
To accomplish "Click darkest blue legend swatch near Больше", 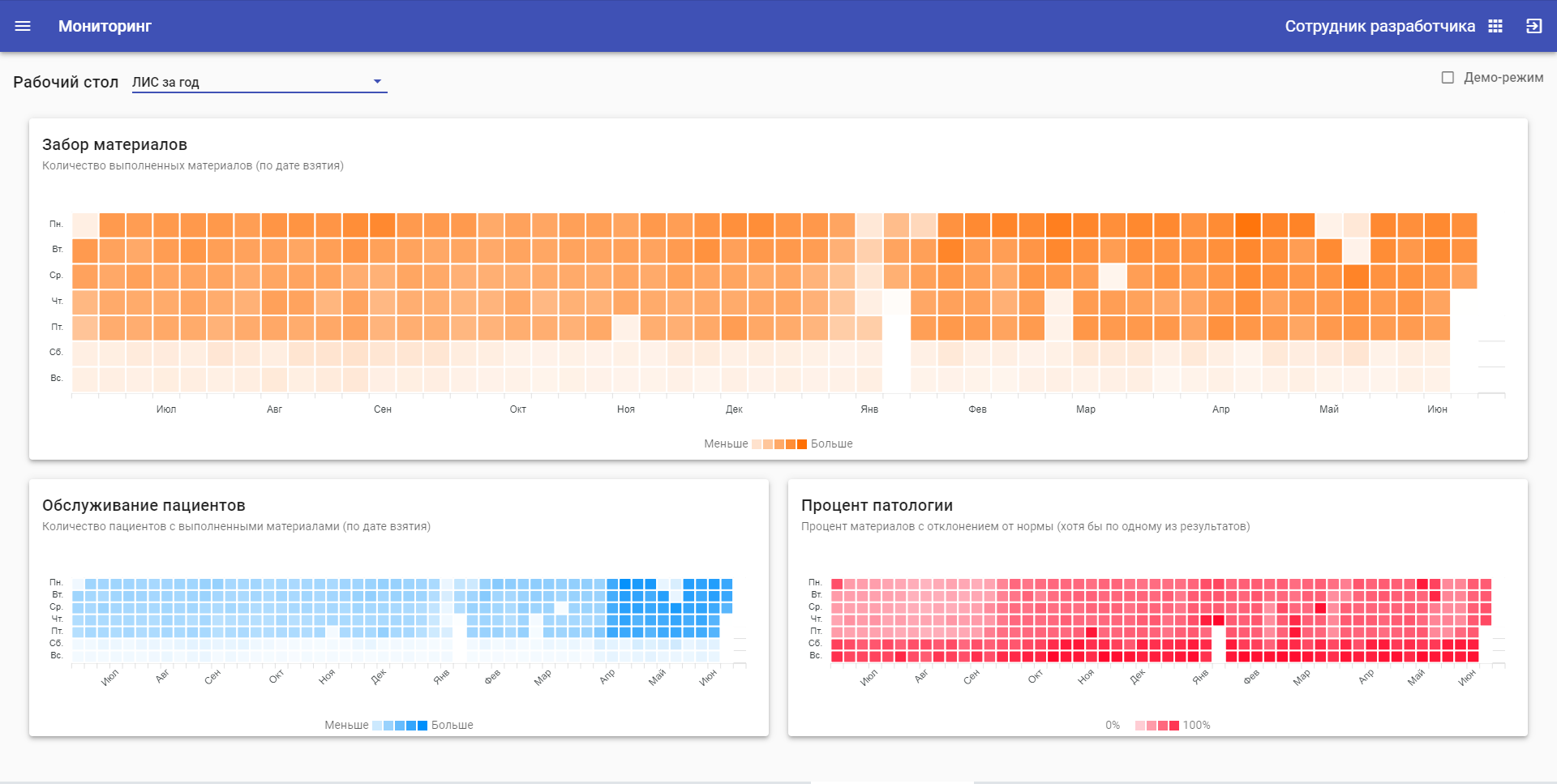I will [422, 726].
